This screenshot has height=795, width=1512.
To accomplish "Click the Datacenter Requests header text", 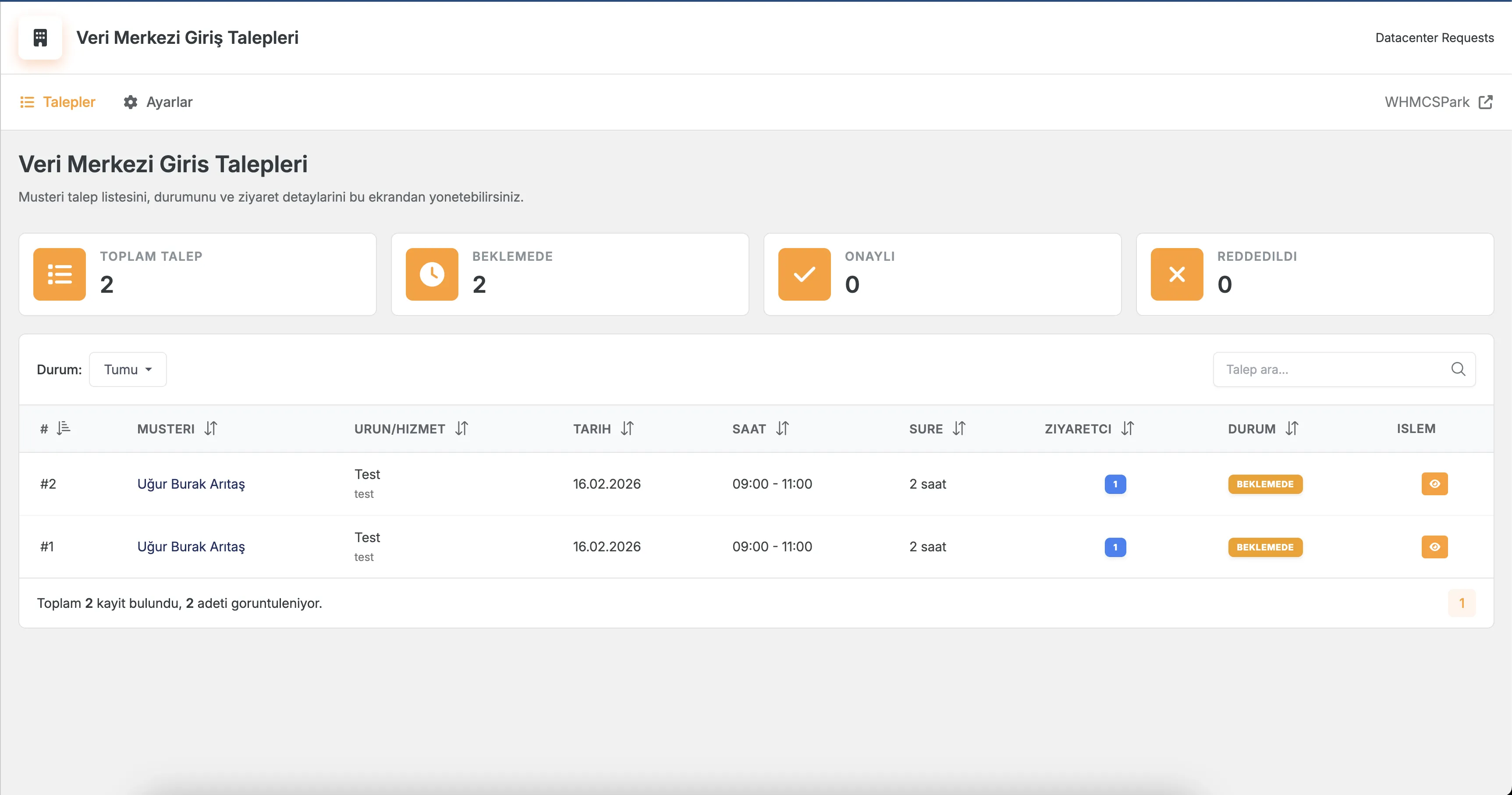I will 1434,38.
